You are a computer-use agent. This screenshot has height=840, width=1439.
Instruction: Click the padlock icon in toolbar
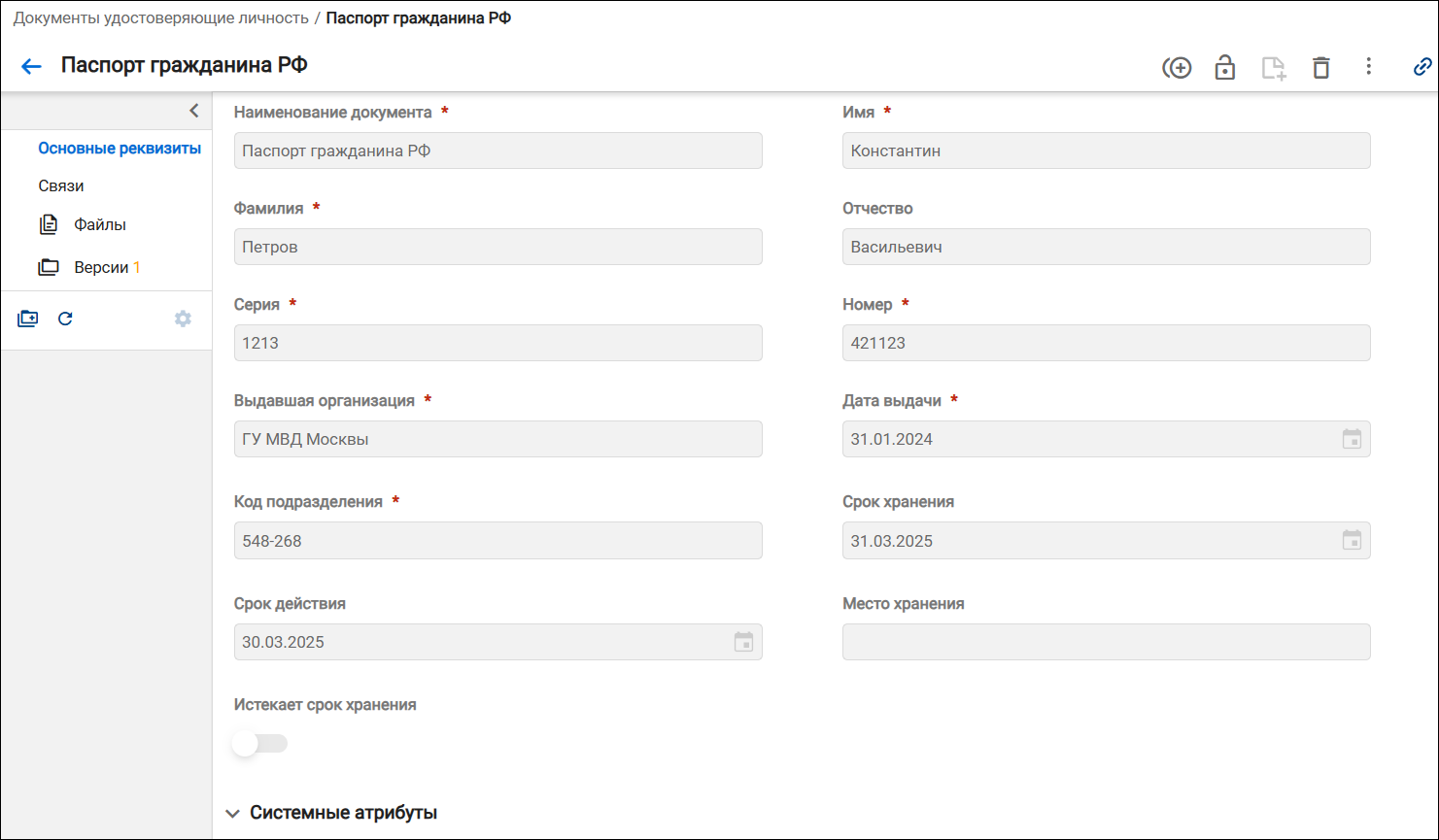tap(1224, 67)
